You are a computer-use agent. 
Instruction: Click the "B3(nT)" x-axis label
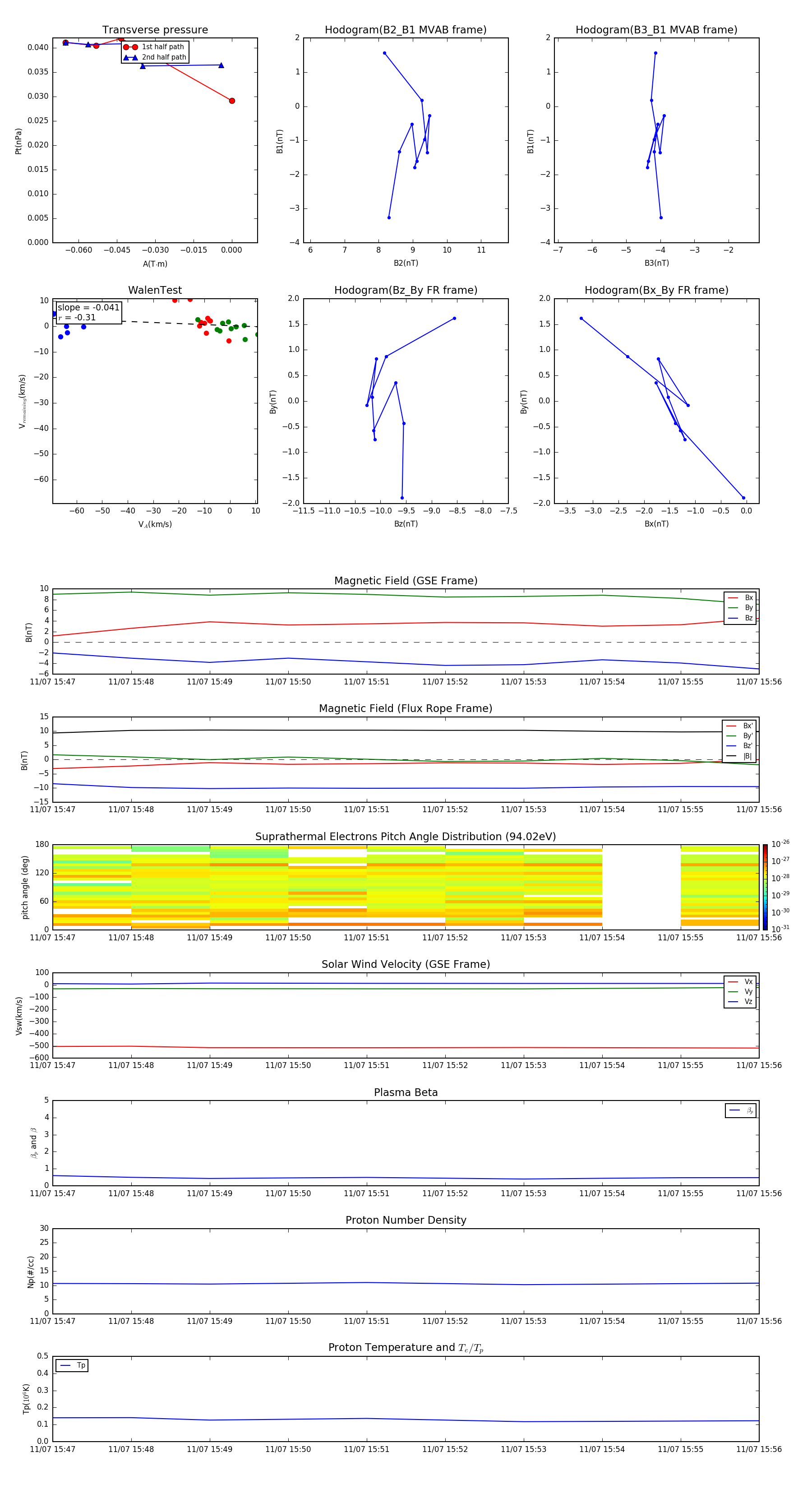point(656,263)
